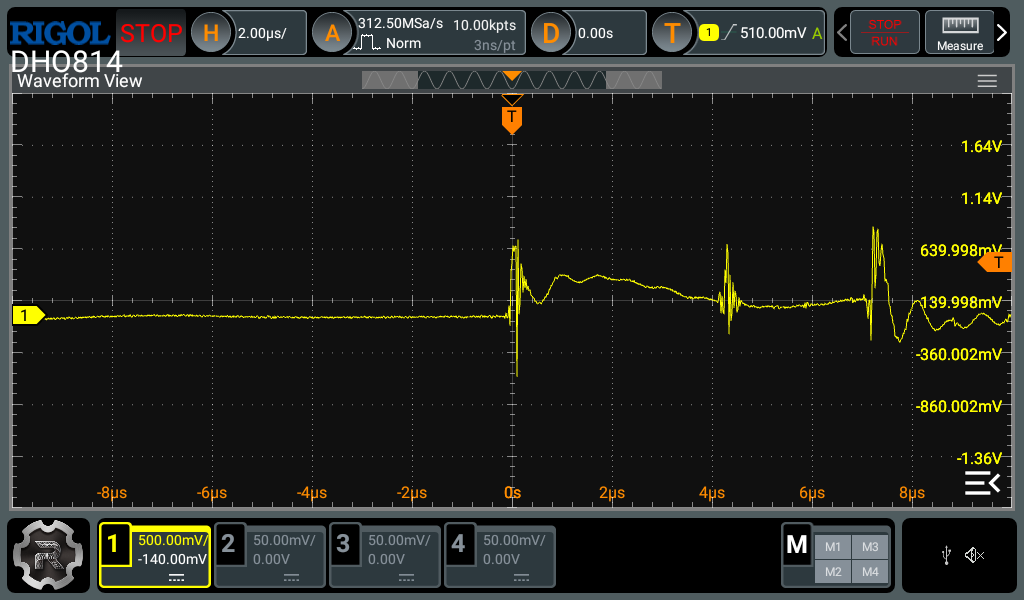Open the Trigger settings (T) icon

point(672,33)
